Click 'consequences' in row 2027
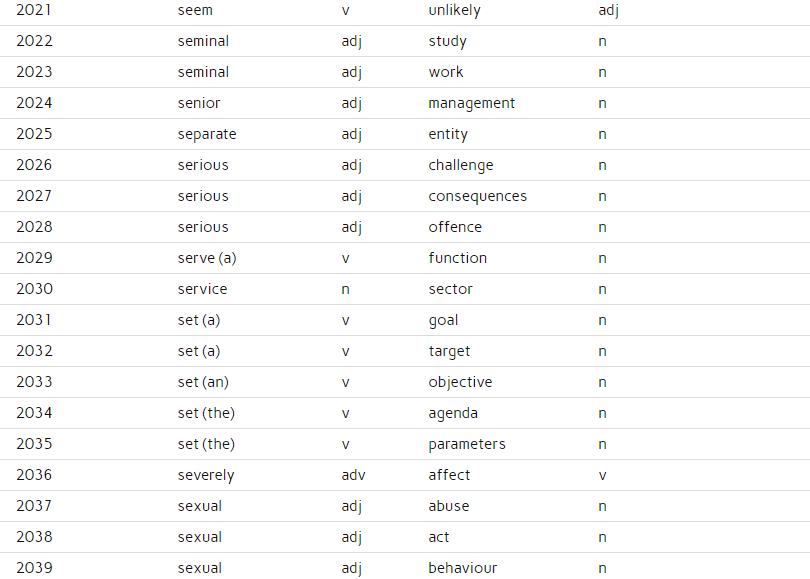The image size is (810, 579). tap(477, 196)
